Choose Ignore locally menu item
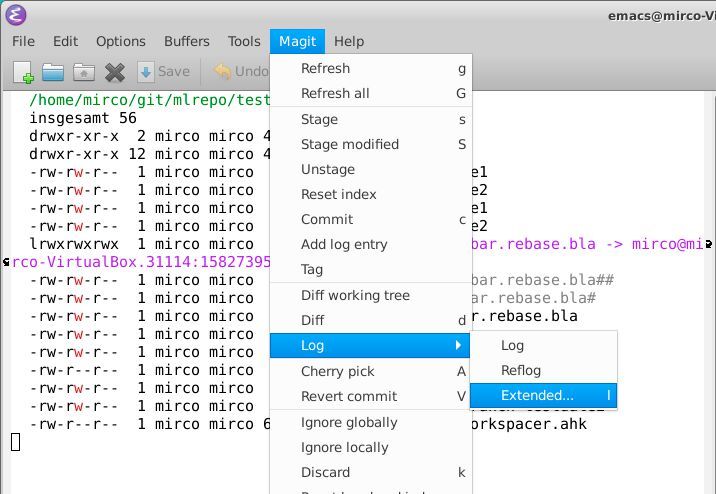This screenshot has width=716, height=494. [371, 447]
